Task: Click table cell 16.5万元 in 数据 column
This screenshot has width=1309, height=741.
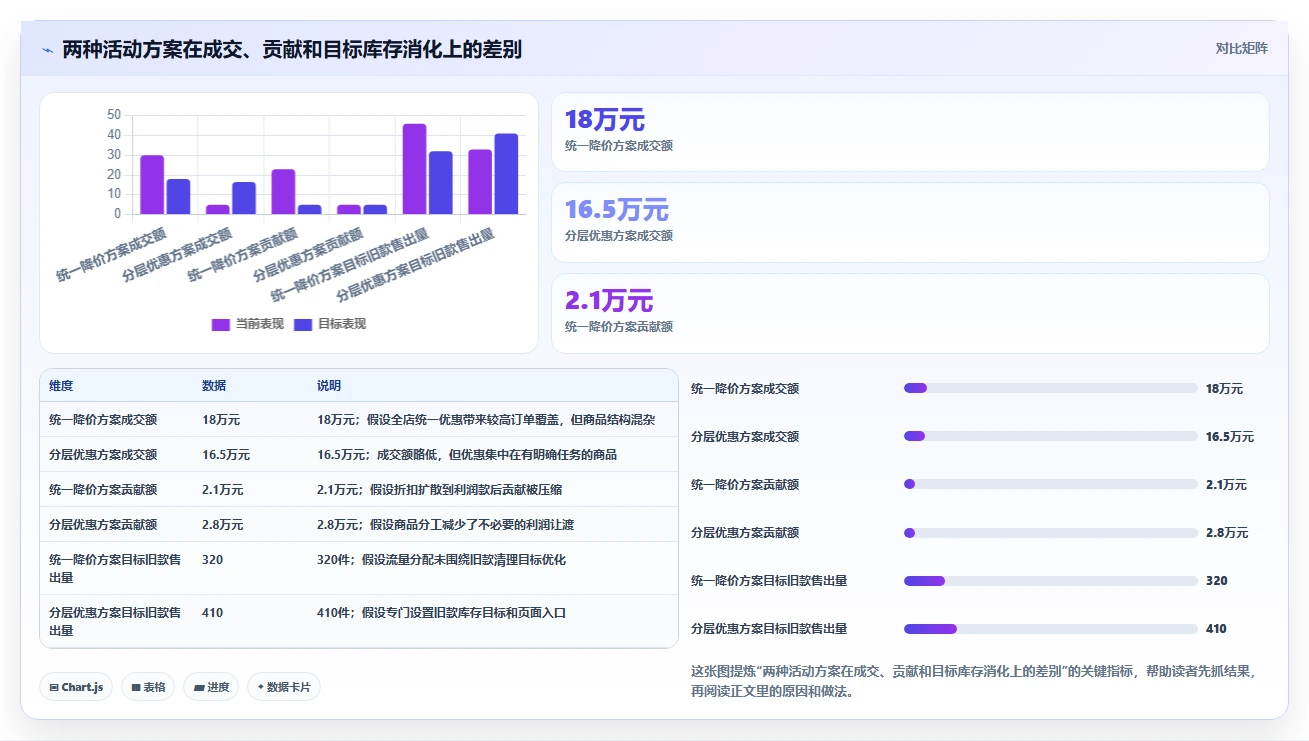Action: coord(226,455)
